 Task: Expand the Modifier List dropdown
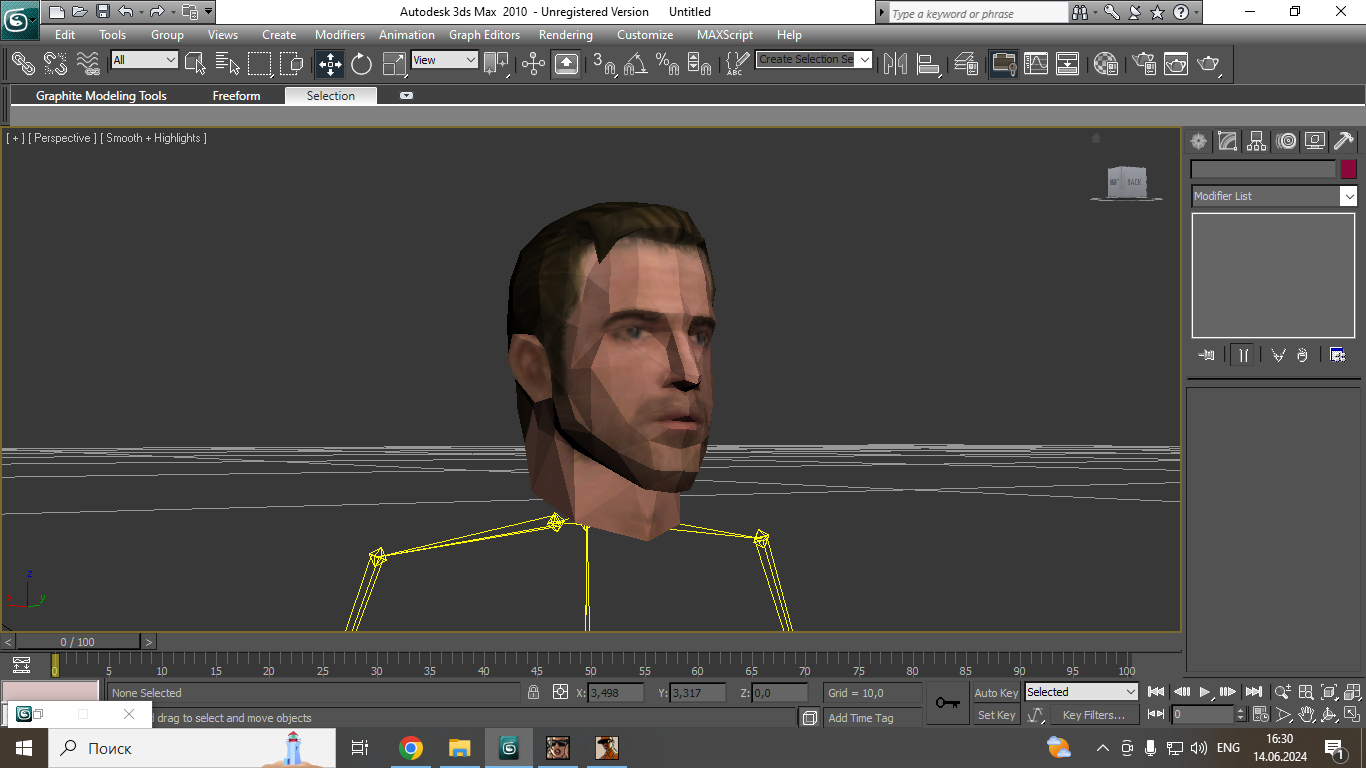[x=1348, y=196]
